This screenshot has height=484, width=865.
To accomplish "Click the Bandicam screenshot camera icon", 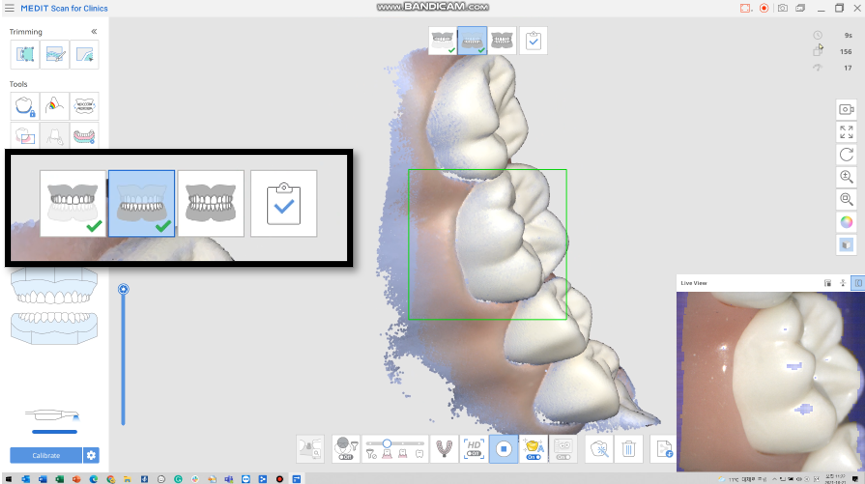I will tap(782, 8).
